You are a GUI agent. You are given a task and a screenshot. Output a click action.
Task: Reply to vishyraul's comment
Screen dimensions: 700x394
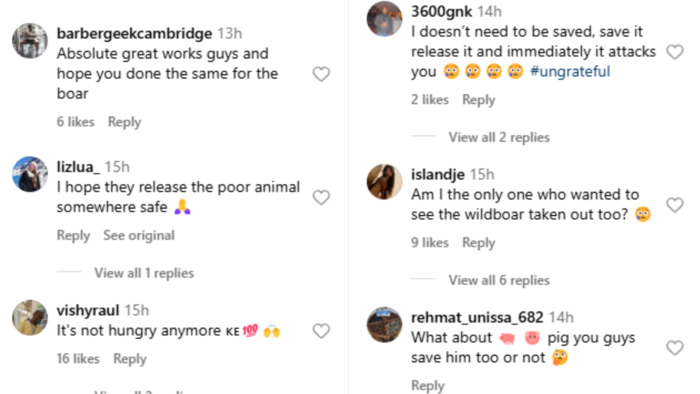(129, 359)
